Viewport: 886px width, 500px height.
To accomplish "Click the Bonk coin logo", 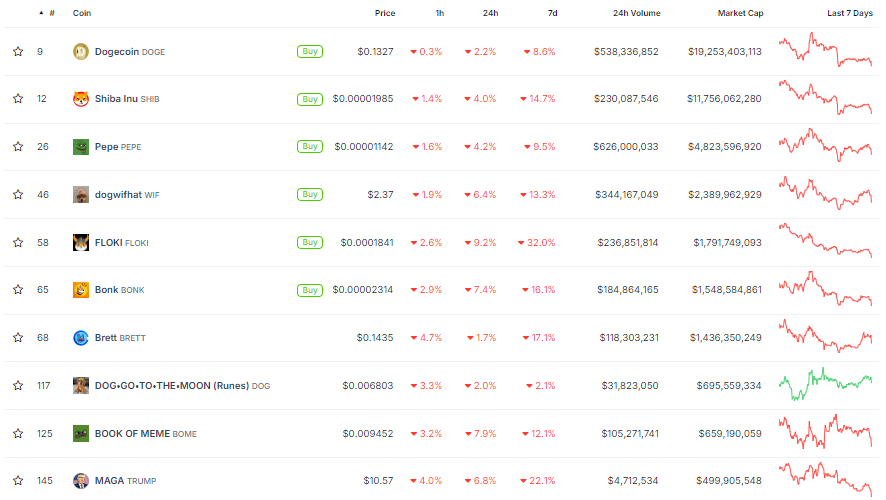I will pyautogui.click(x=81, y=290).
